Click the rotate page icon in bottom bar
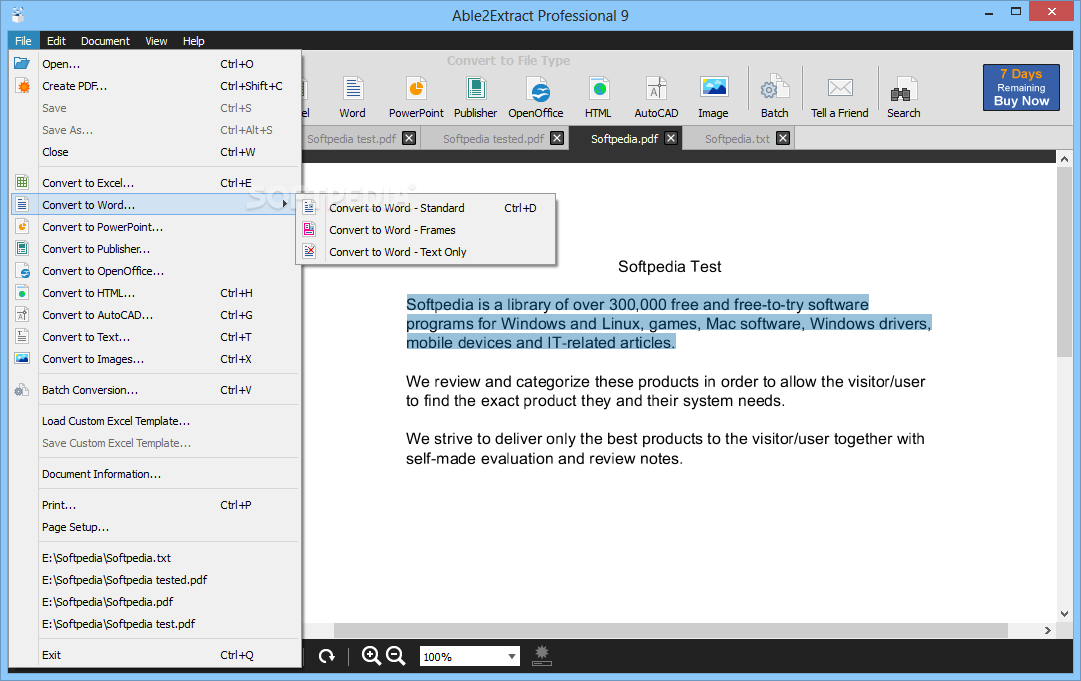This screenshot has width=1081, height=681. 327,656
